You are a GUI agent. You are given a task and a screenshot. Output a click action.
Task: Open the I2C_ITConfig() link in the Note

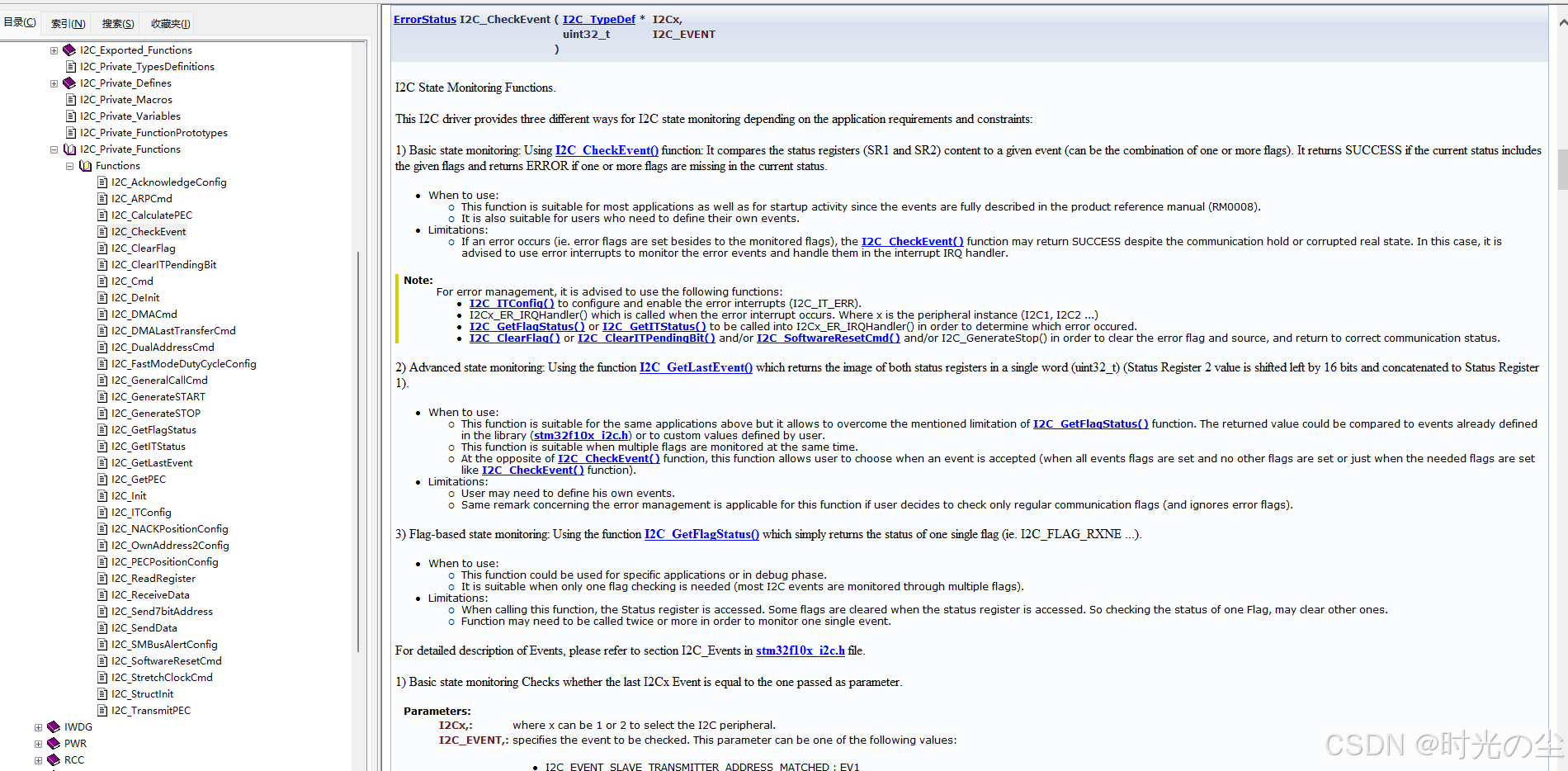click(512, 304)
